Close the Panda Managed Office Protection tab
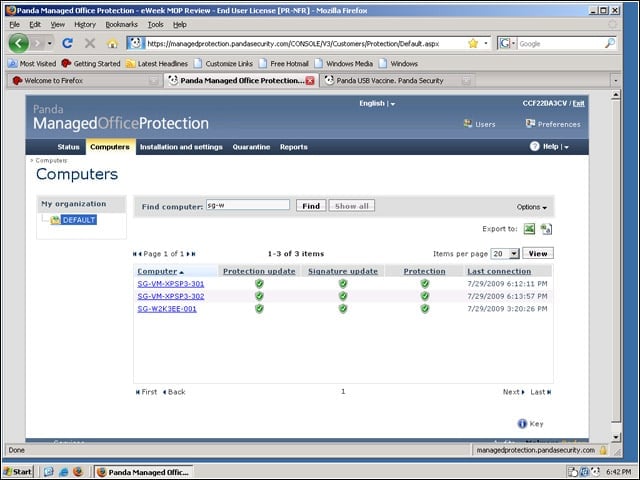 click(x=310, y=81)
